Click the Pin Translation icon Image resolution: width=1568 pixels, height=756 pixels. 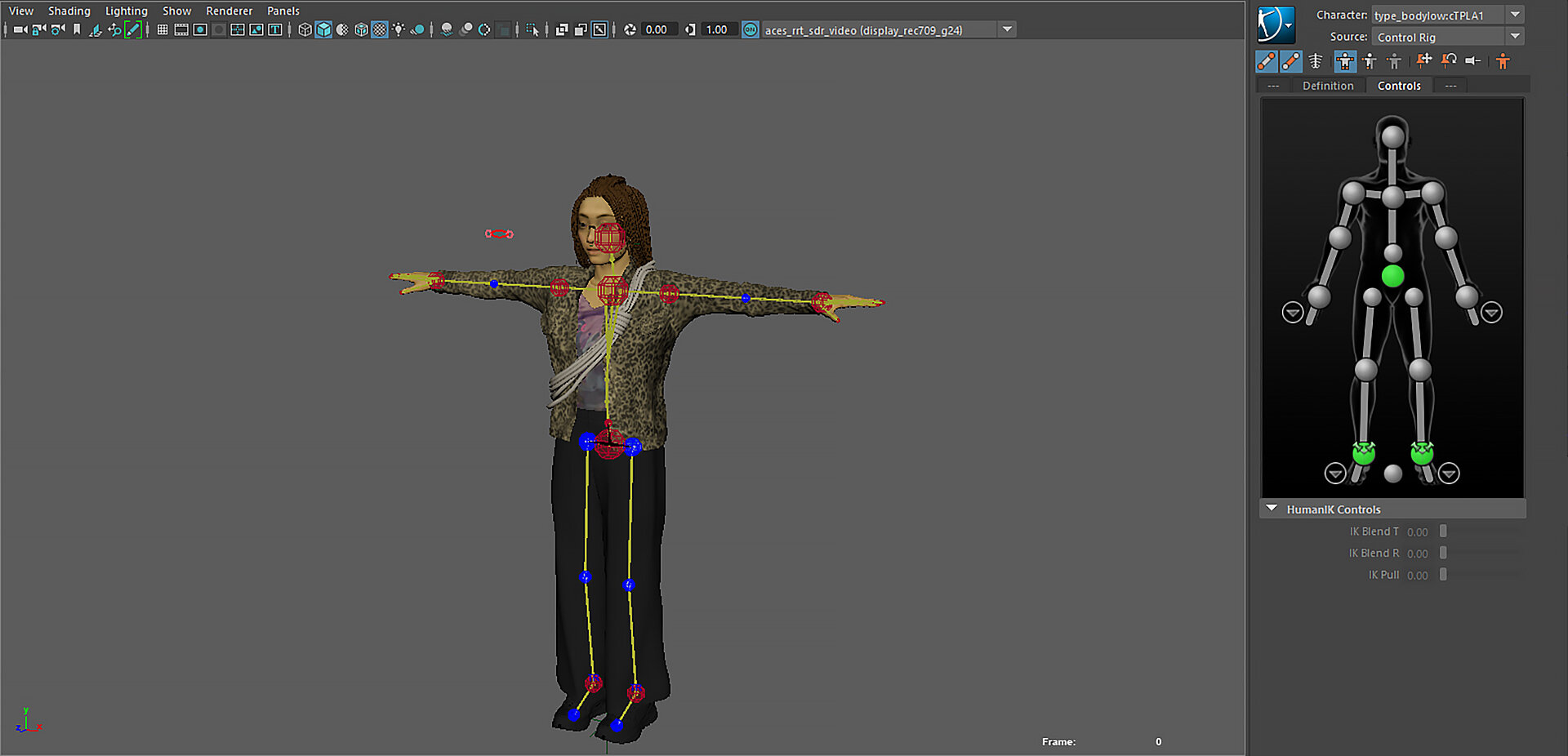1423,61
